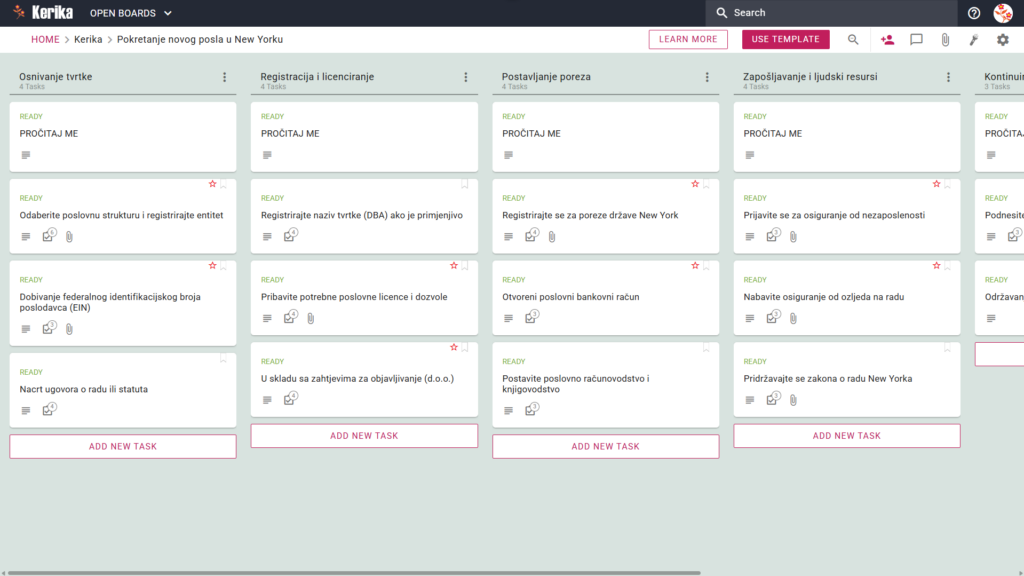
Task: Open user profile avatar
Action: (x=1003, y=13)
